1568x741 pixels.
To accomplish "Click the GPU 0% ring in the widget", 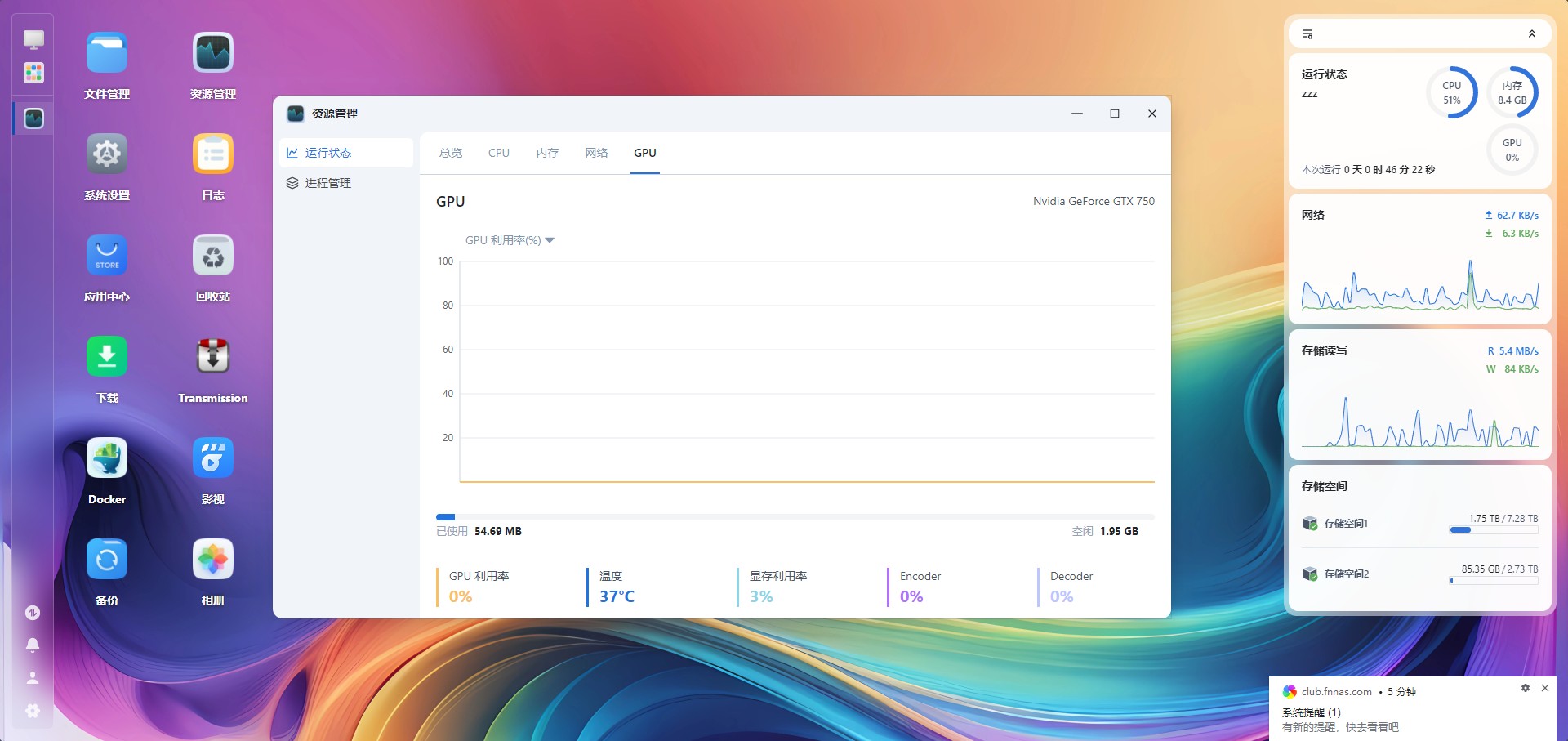I will [x=1512, y=150].
